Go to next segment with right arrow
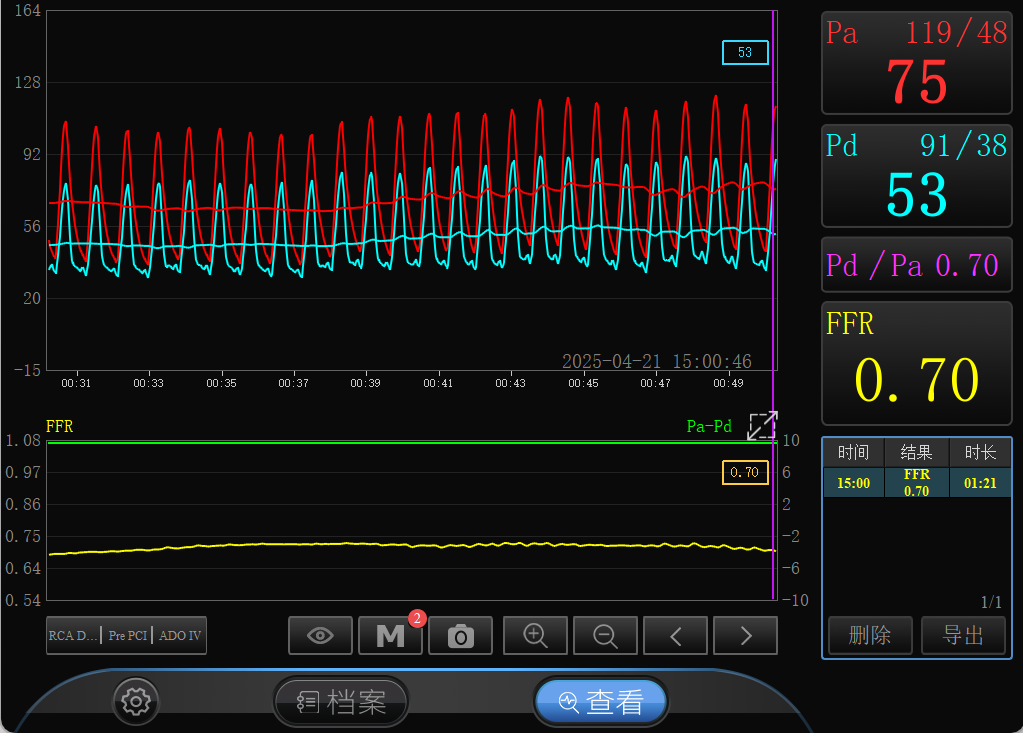 pos(746,635)
